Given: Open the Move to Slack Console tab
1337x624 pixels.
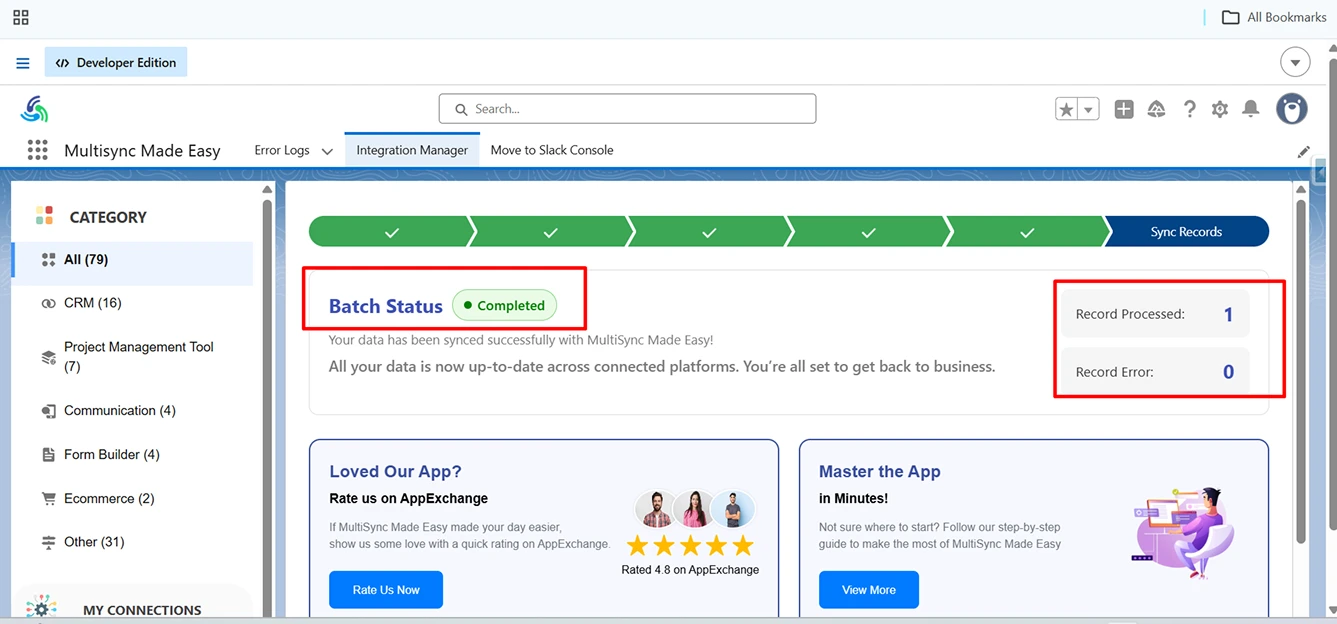Looking at the screenshot, I should pos(552,150).
